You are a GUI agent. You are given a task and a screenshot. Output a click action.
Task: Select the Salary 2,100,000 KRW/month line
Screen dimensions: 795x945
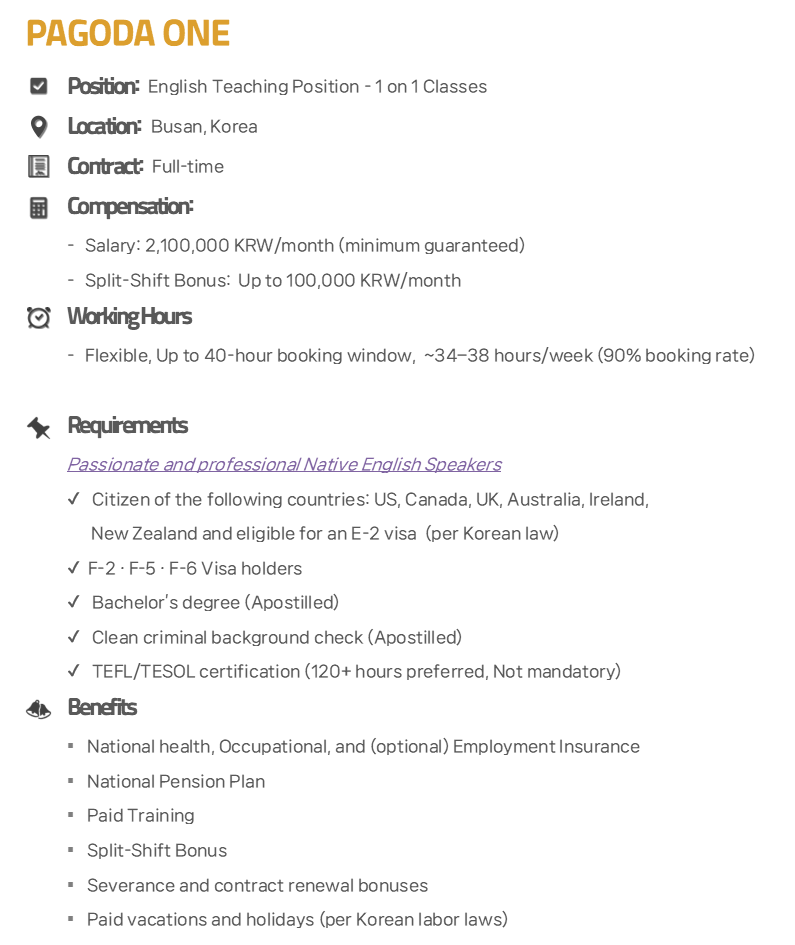(304, 245)
